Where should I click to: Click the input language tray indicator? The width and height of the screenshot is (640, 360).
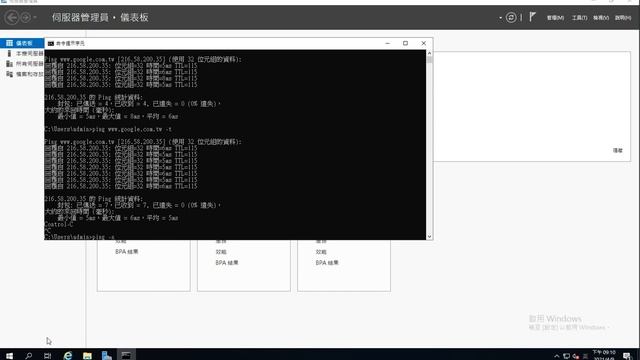point(585,356)
